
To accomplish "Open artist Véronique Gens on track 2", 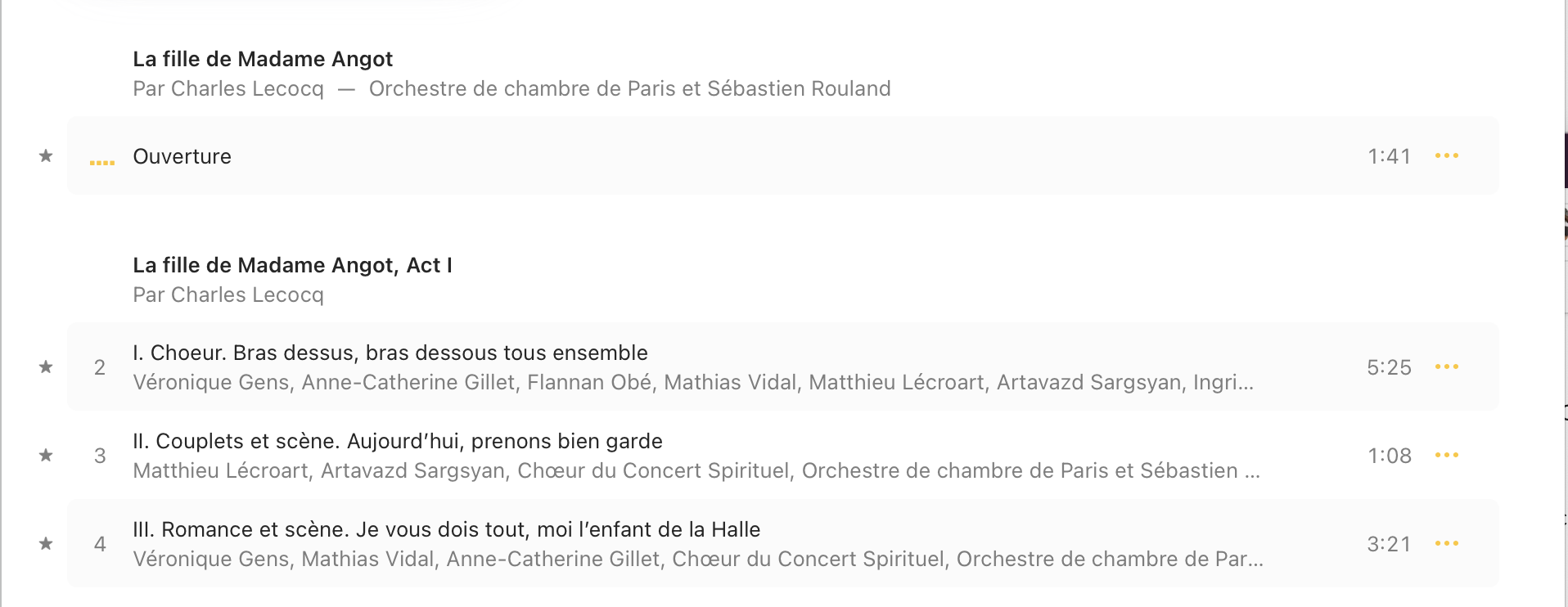I will pyautogui.click(x=211, y=382).
